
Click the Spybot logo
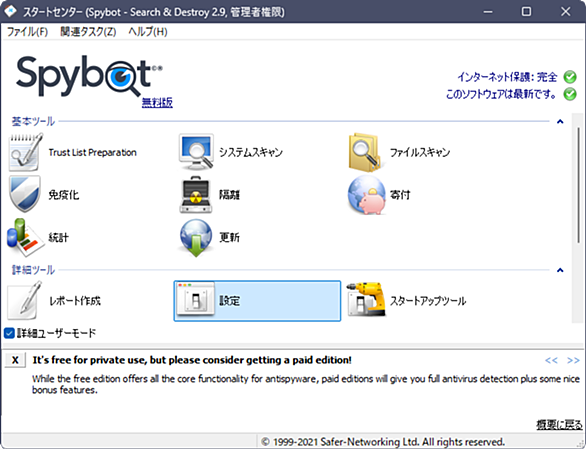(x=89, y=76)
